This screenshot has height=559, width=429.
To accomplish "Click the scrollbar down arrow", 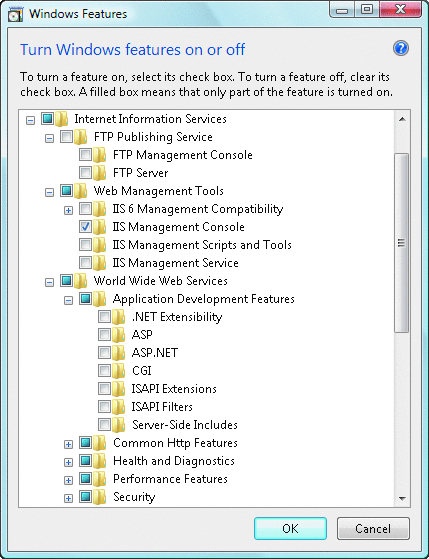I will 402,498.
